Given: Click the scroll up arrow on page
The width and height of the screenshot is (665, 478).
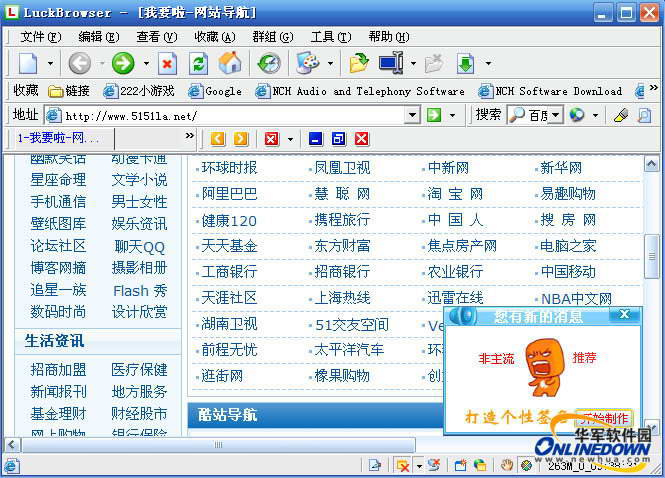Looking at the screenshot, I should 651,164.
